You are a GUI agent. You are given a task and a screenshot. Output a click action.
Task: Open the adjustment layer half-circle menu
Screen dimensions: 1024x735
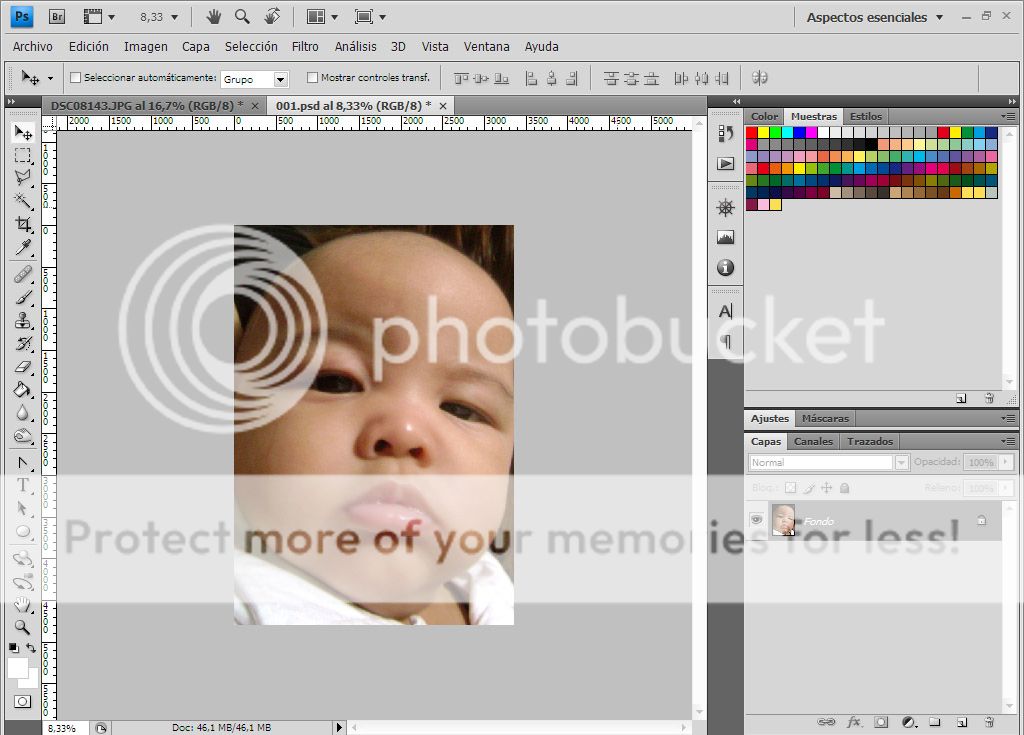coord(910,722)
